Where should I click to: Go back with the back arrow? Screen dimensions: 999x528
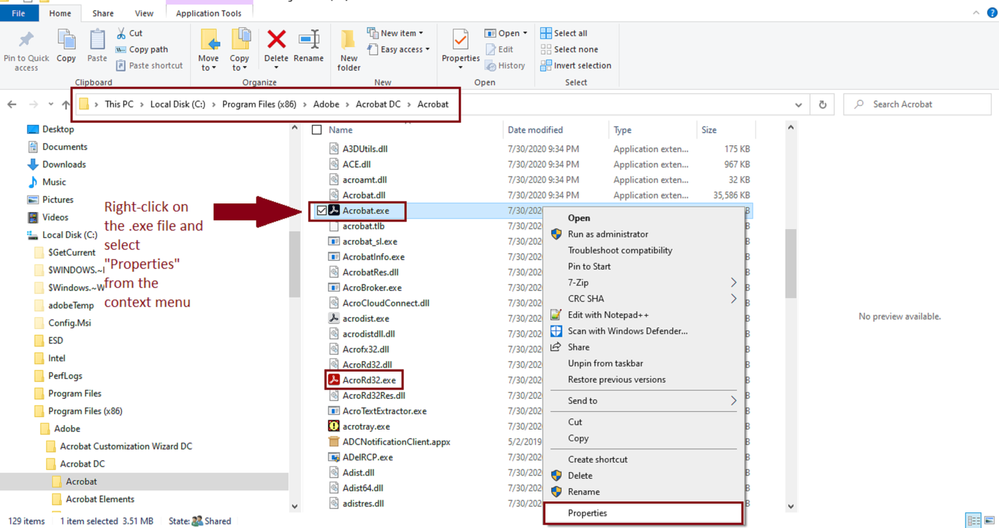pyautogui.click(x=12, y=104)
